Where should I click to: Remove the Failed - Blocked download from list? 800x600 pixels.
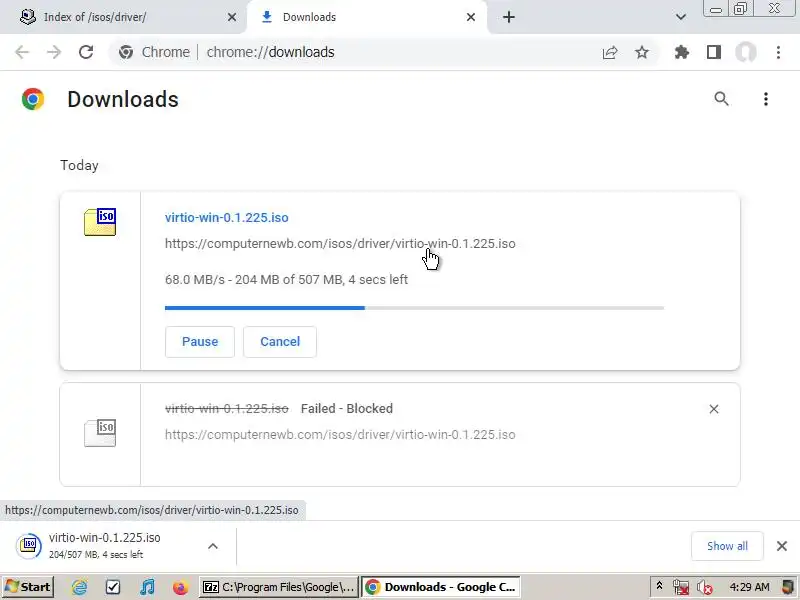click(x=714, y=409)
